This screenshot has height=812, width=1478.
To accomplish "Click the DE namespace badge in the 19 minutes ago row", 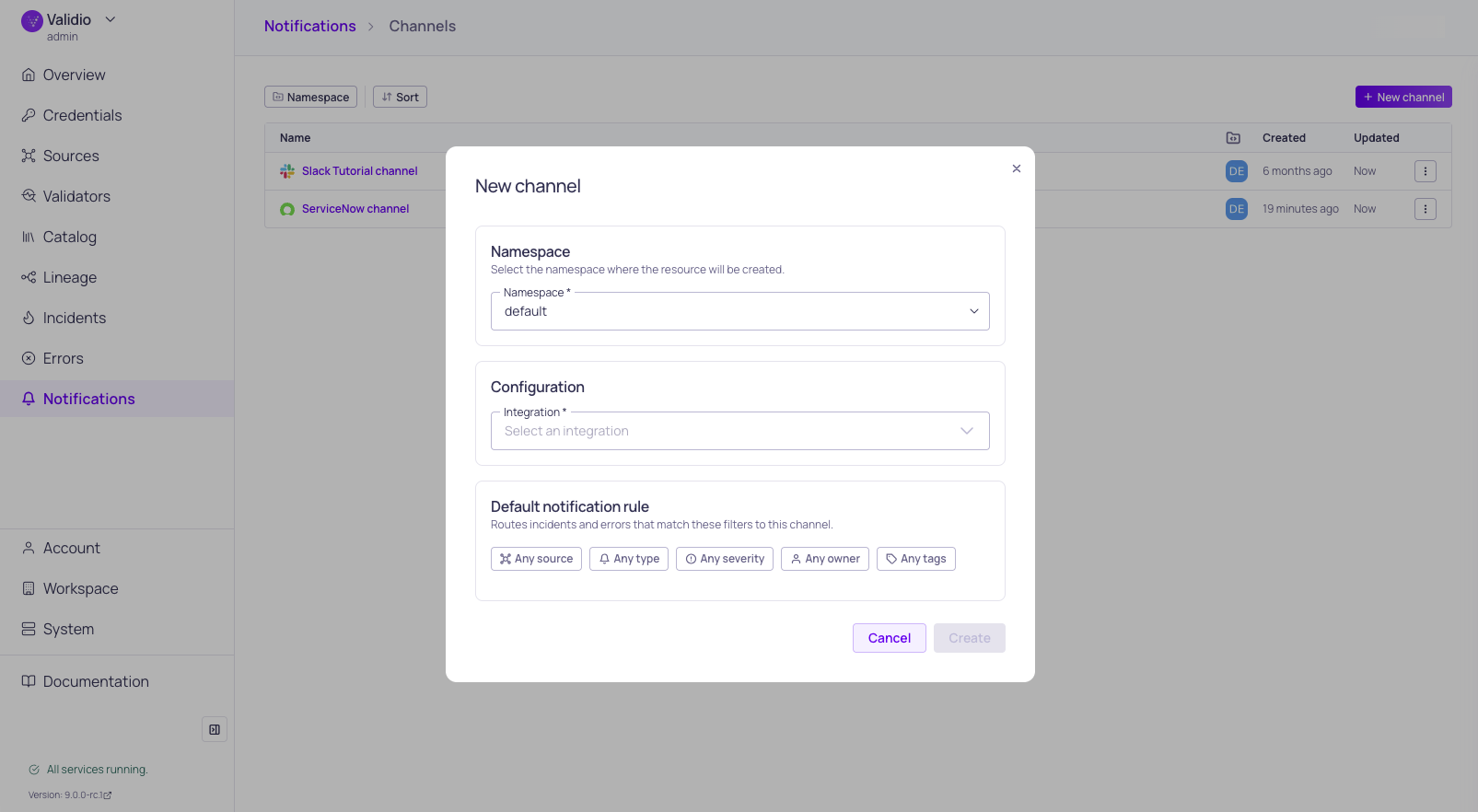I will point(1237,209).
